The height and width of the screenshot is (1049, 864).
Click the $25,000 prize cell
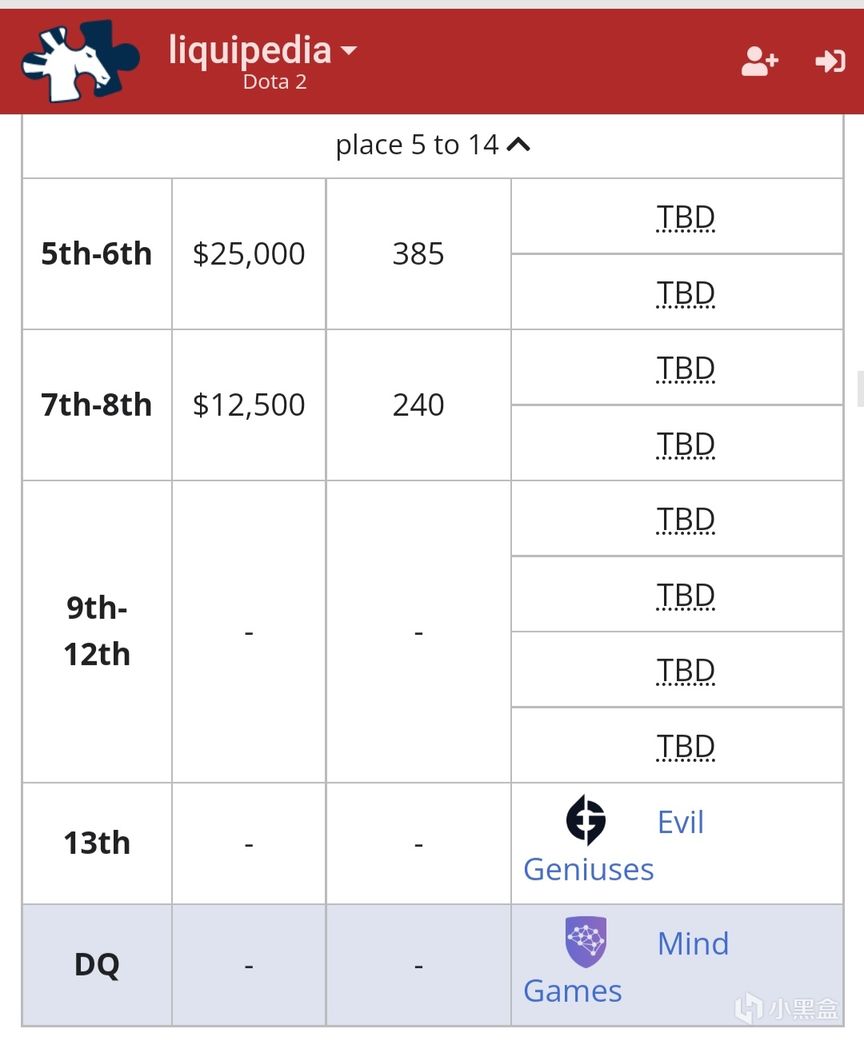pos(249,254)
